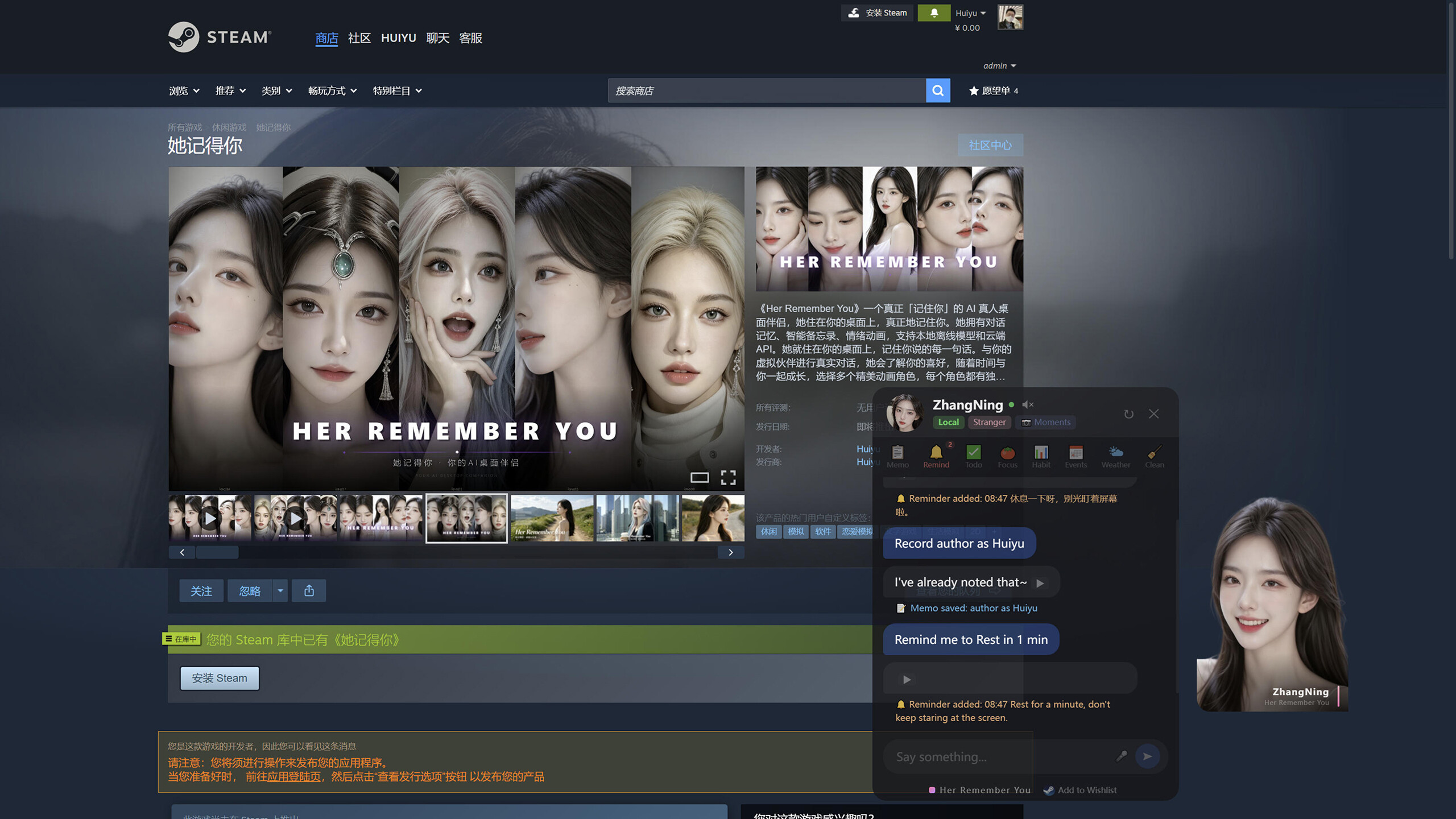Select the second video thumbnail

pos(295,518)
